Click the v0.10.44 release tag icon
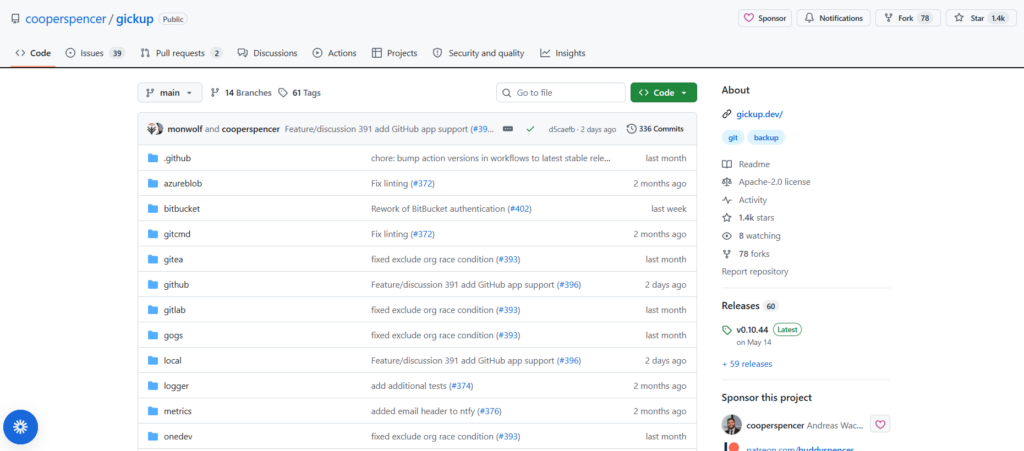 727,330
